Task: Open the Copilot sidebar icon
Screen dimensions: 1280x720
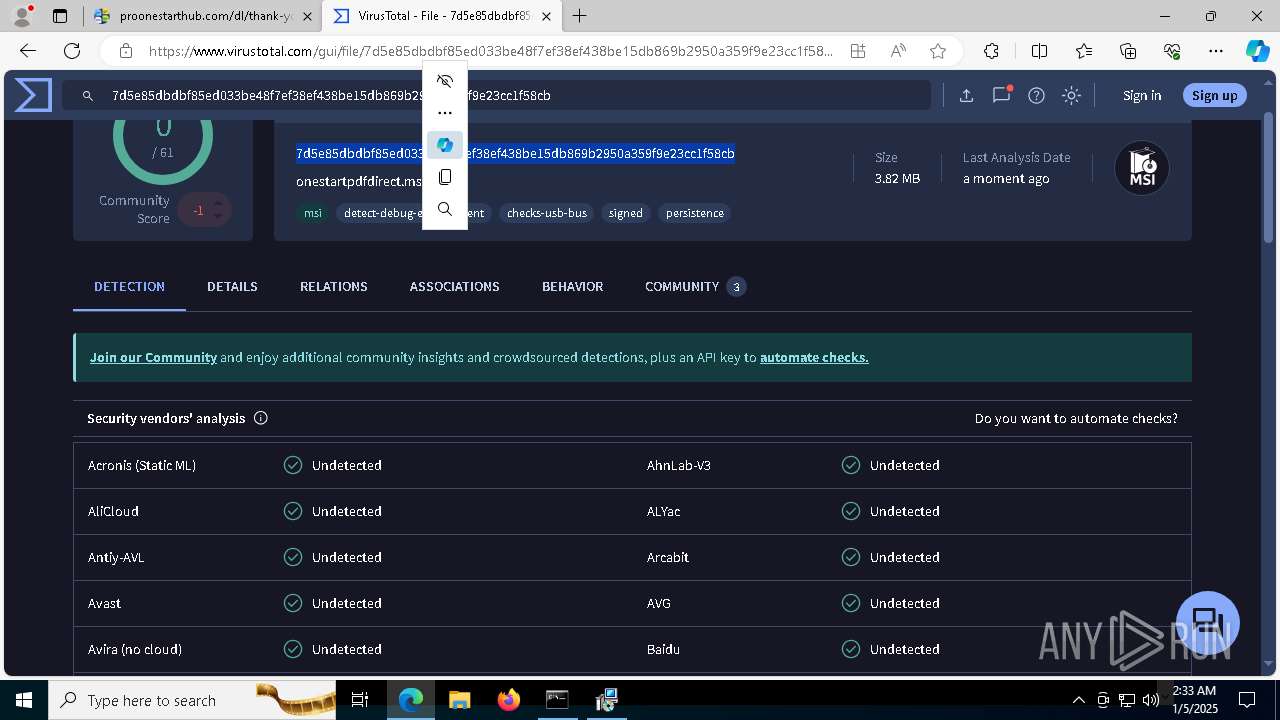Action: (1257, 51)
